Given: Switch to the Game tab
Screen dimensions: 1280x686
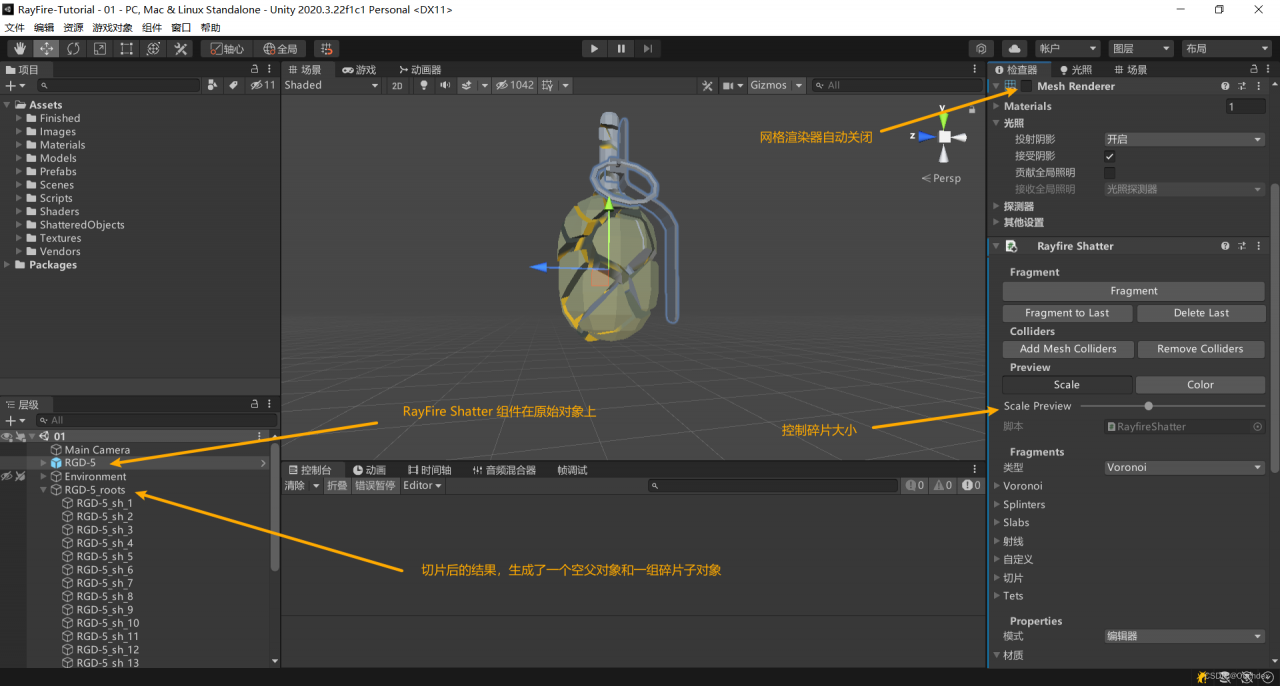Looking at the screenshot, I should [359, 69].
